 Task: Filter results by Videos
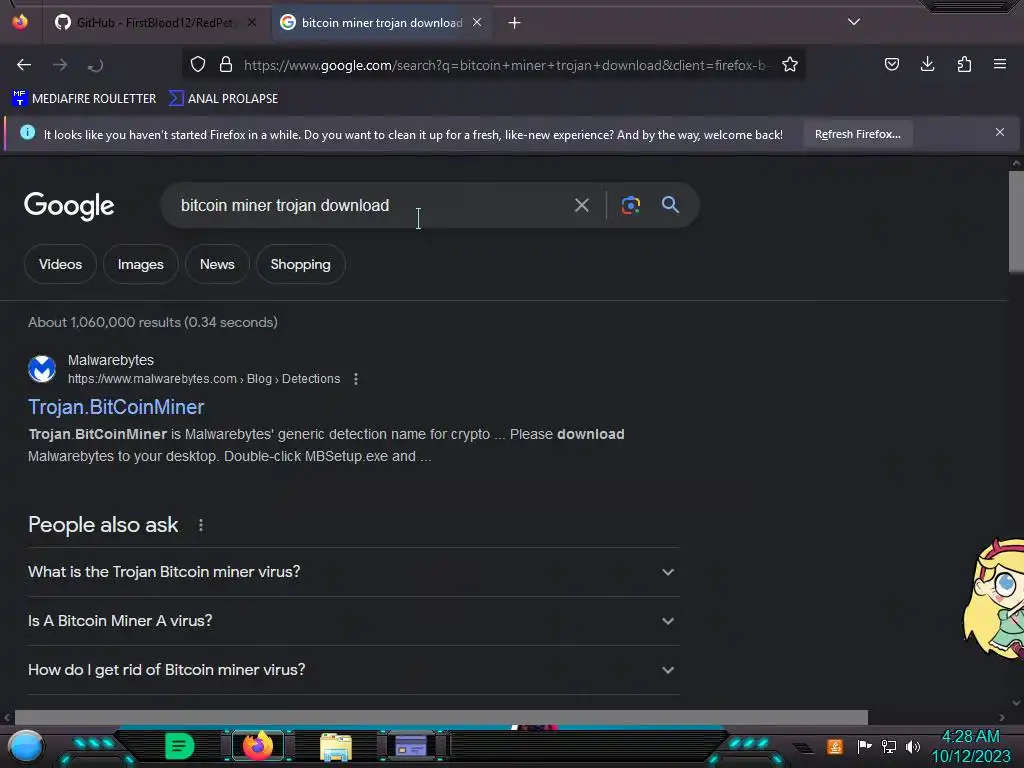coord(60,264)
